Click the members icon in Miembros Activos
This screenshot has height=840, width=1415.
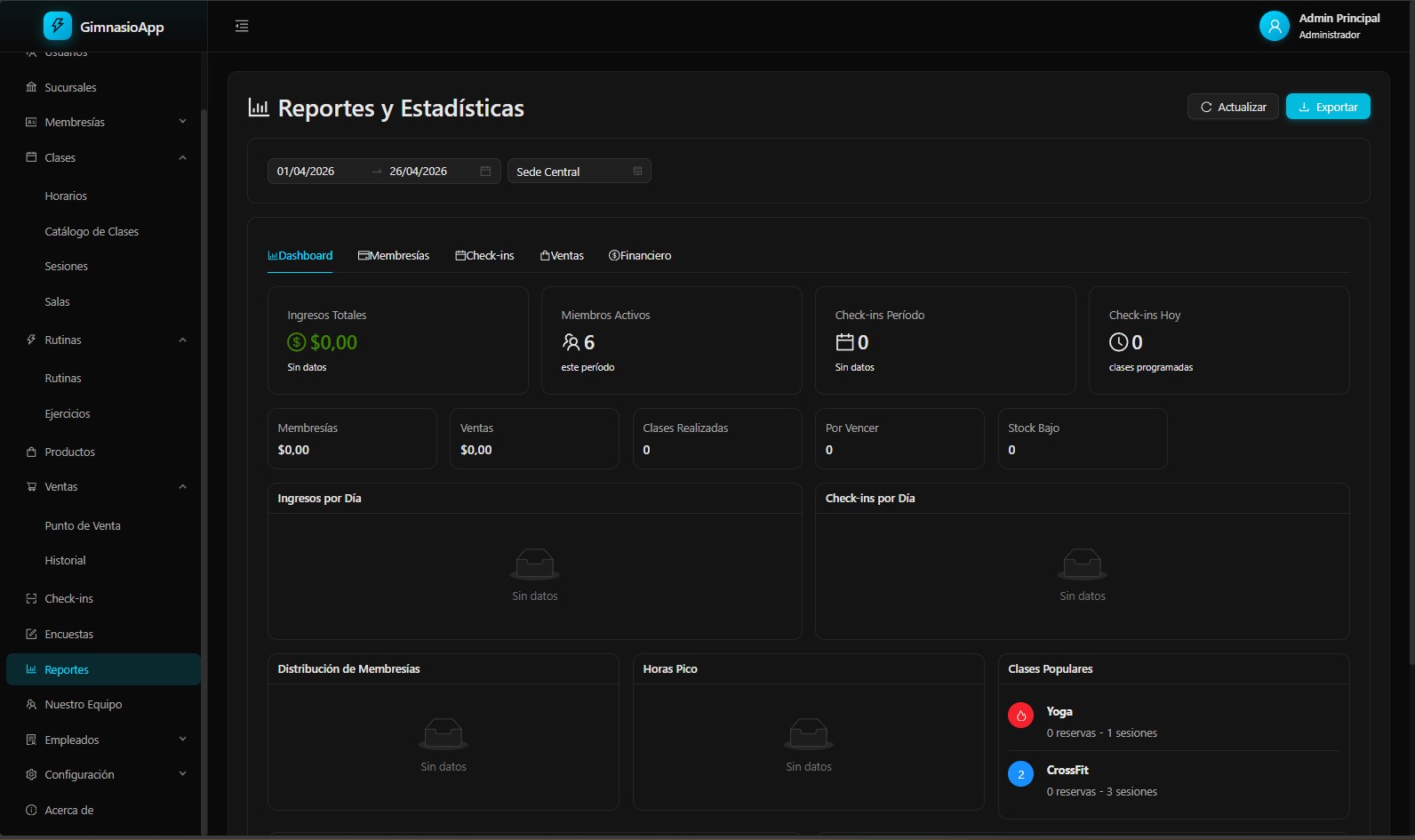tap(571, 342)
